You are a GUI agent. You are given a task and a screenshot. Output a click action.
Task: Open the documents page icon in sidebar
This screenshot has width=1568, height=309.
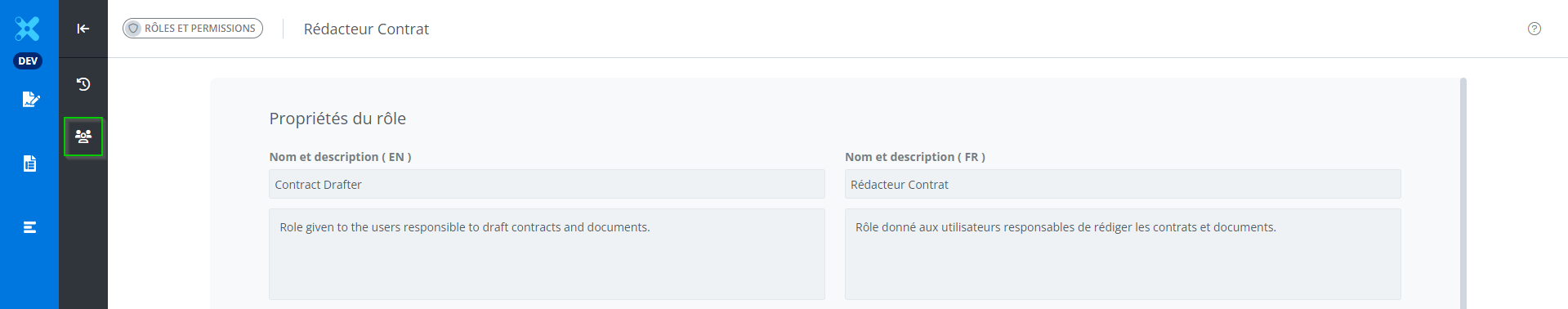pos(29,163)
